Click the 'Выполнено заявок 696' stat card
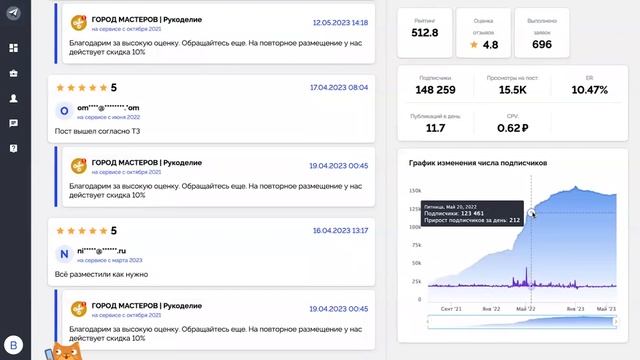Image resolution: width=640 pixels, height=360 pixels. pyautogui.click(x=542, y=33)
